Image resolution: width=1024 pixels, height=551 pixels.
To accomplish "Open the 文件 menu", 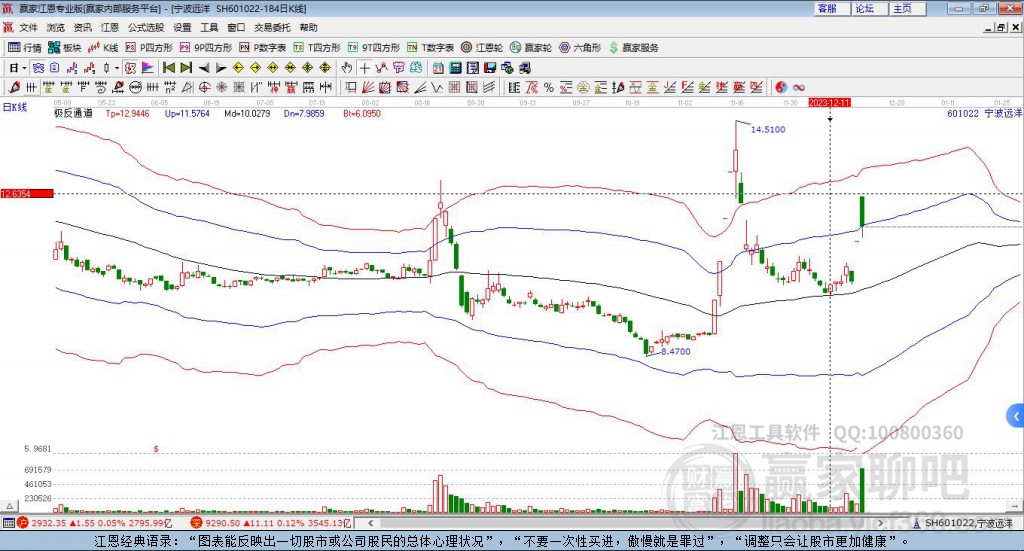I will [x=28, y=27].
